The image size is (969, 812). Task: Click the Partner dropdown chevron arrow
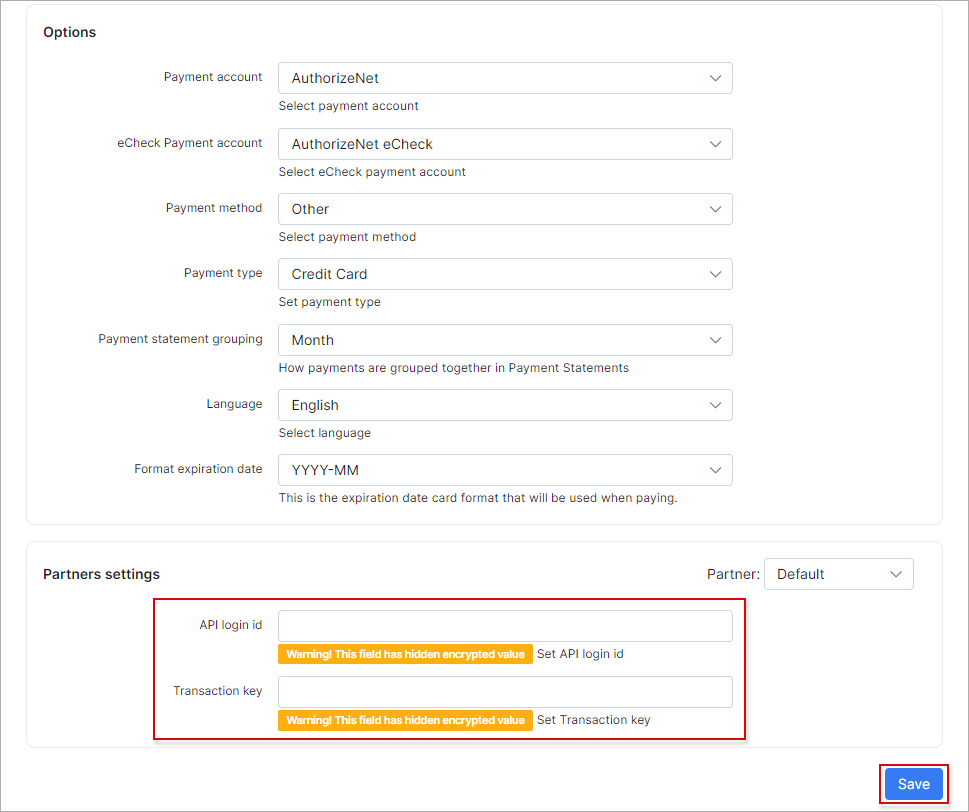click(x=895, y=574)
